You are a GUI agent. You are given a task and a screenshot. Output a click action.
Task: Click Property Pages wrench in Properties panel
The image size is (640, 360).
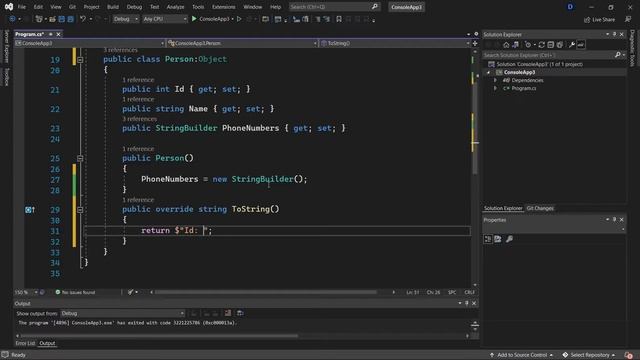[509, 239]
